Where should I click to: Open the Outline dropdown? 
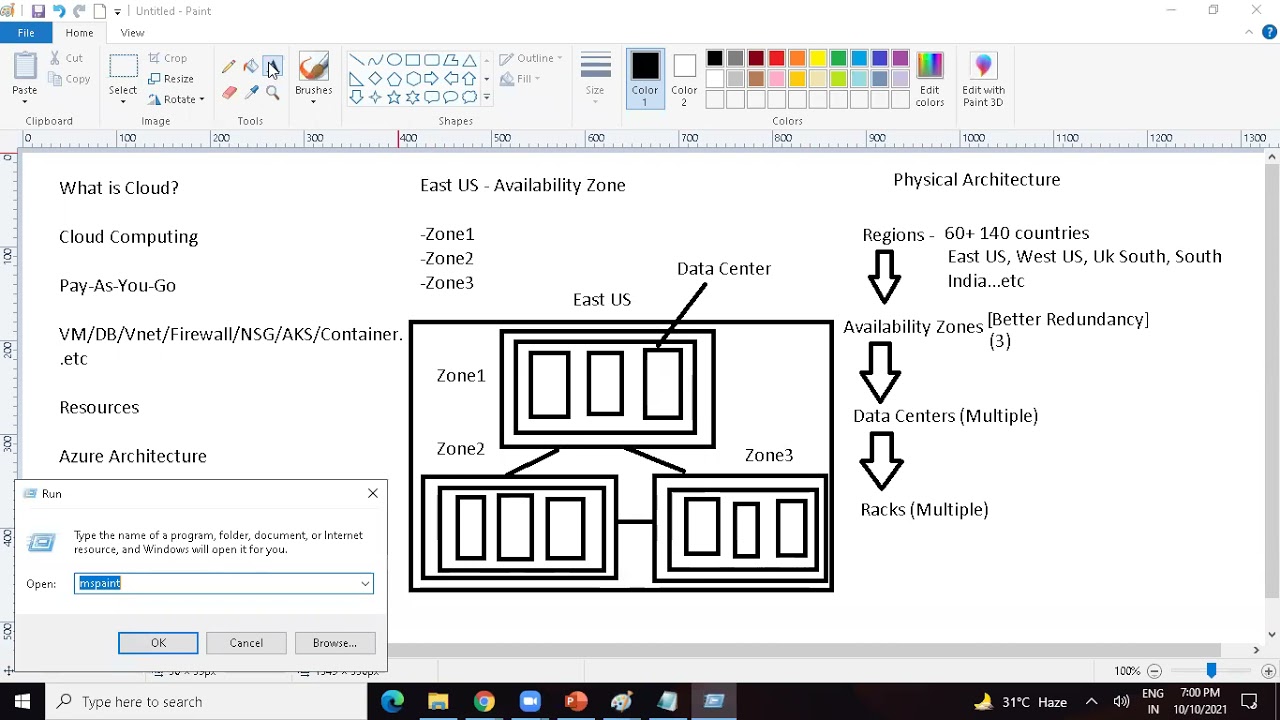531,58
